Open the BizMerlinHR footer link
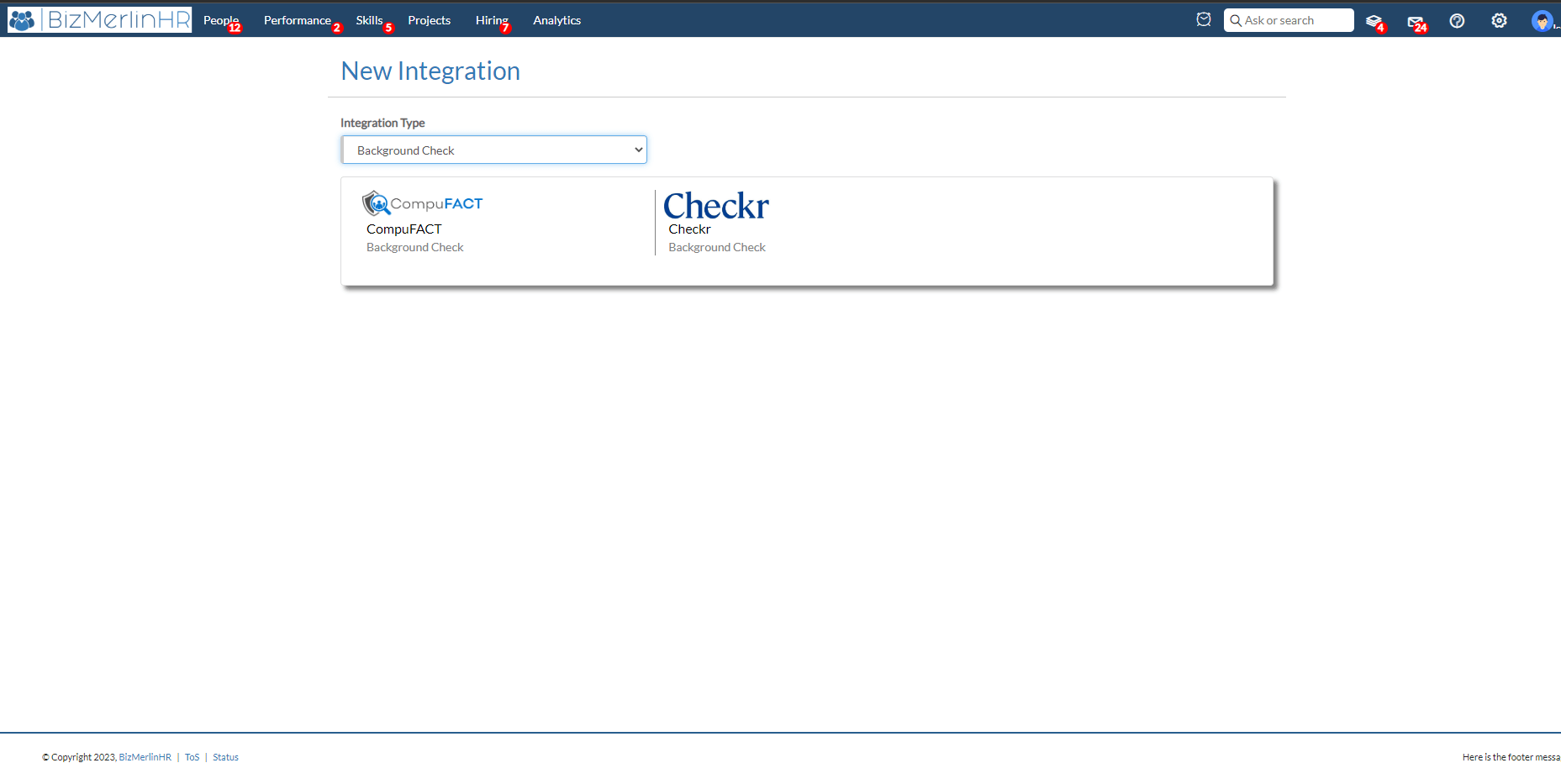The height and width of the screenshot is (784, 1561). coord(145,757)
